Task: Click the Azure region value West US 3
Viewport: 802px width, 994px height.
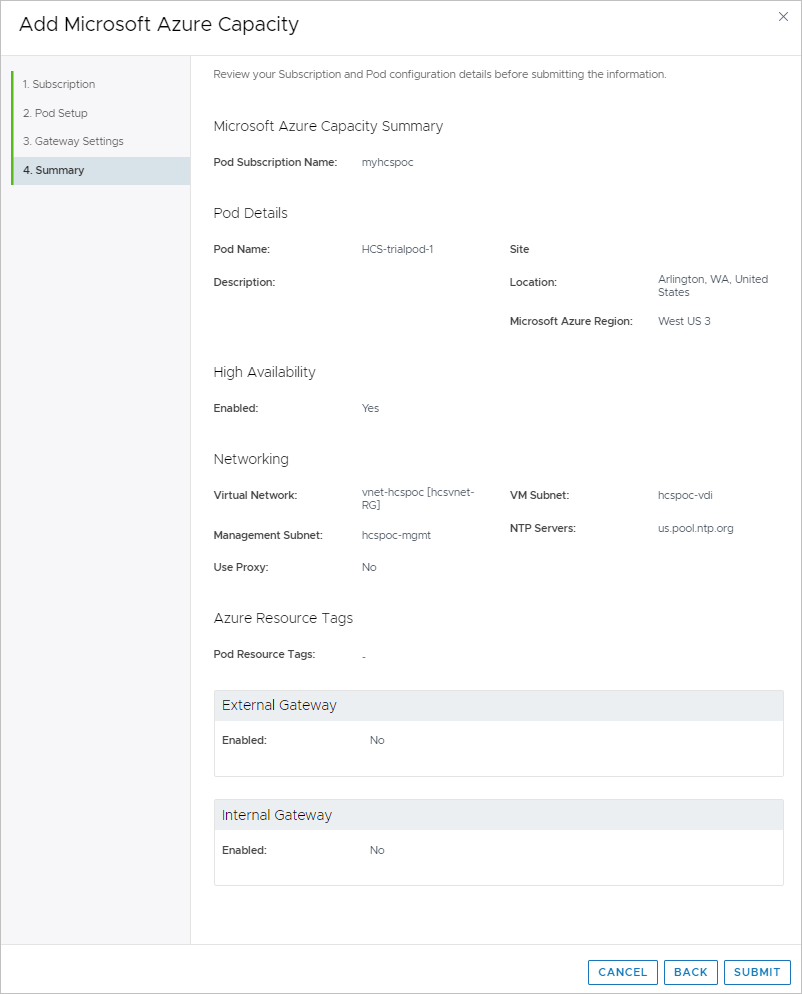Action: pos(684,321)
